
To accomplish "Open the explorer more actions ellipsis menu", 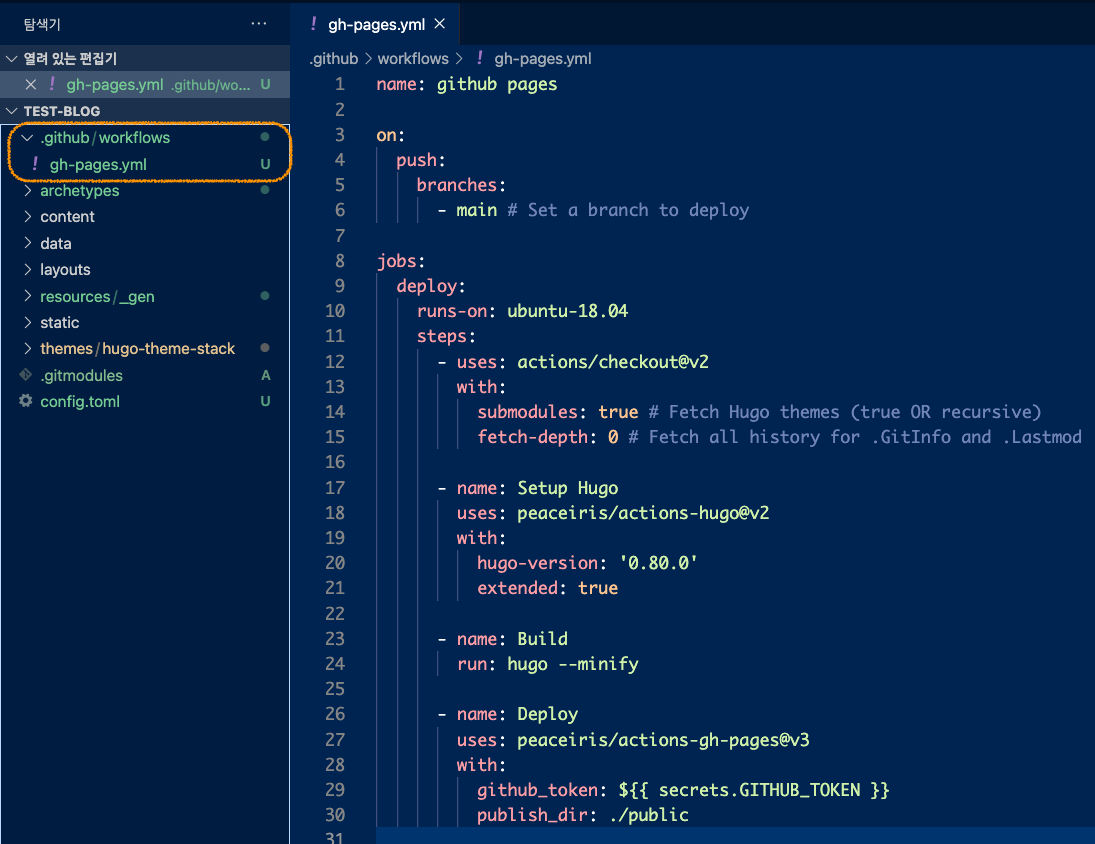I will pyautogui.click(x=259, y=23).
